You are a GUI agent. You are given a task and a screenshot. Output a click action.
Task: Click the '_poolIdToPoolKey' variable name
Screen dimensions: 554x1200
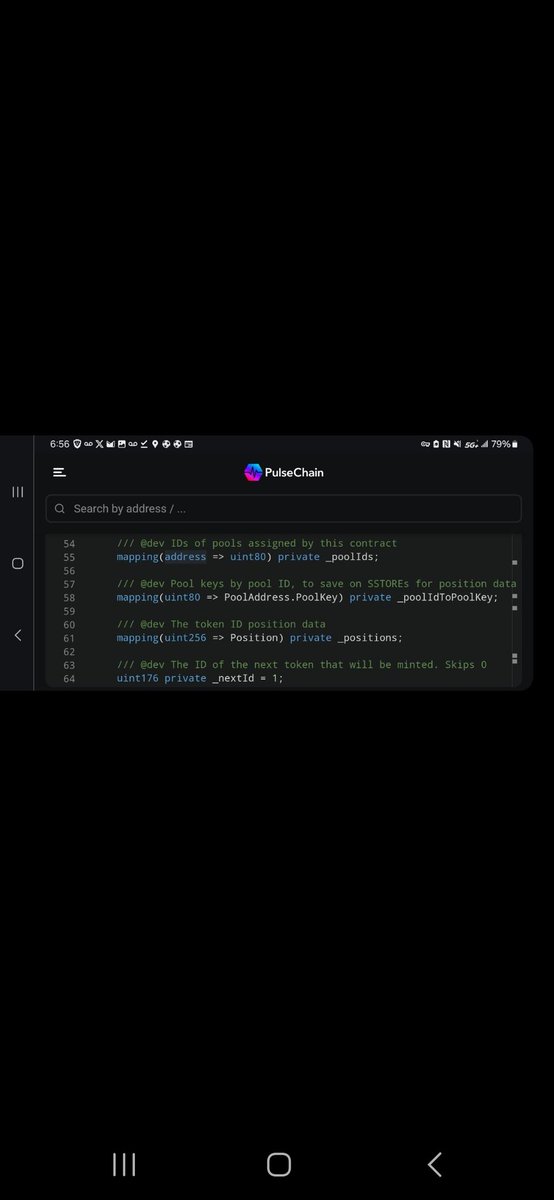[447, 597]
